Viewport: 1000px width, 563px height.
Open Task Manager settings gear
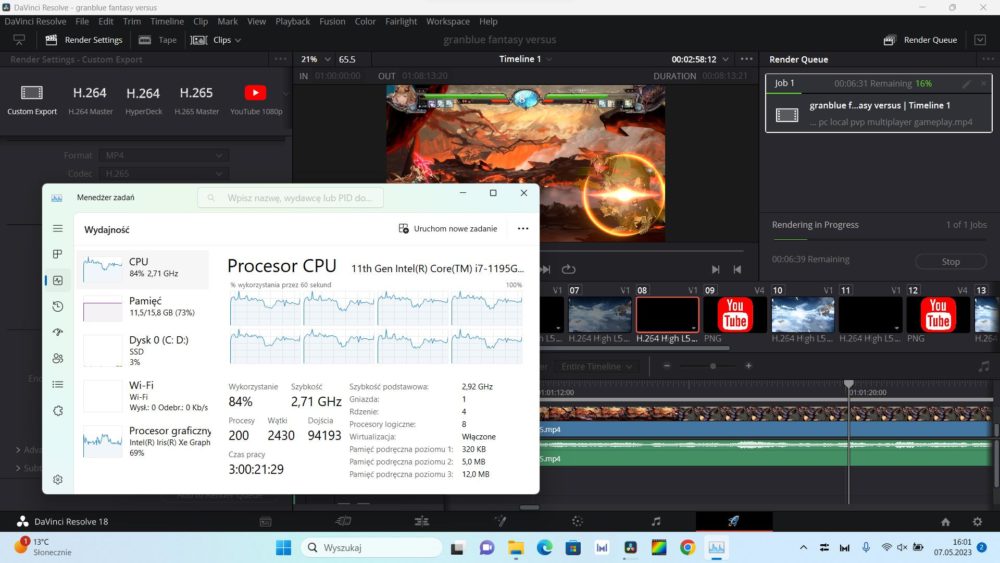point(58,479)
